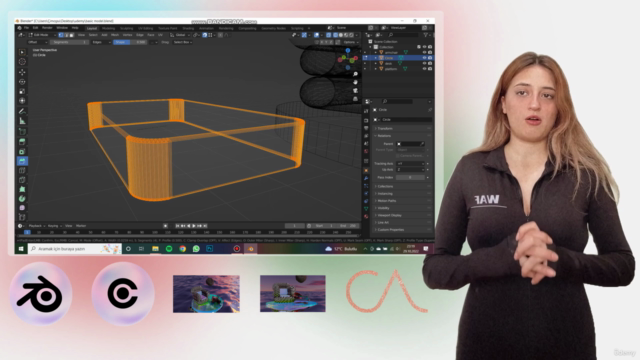Viewport: 640px width, 360px height.
Task: Click the viewport pan hand icon
Action: (x=355, y=82)
